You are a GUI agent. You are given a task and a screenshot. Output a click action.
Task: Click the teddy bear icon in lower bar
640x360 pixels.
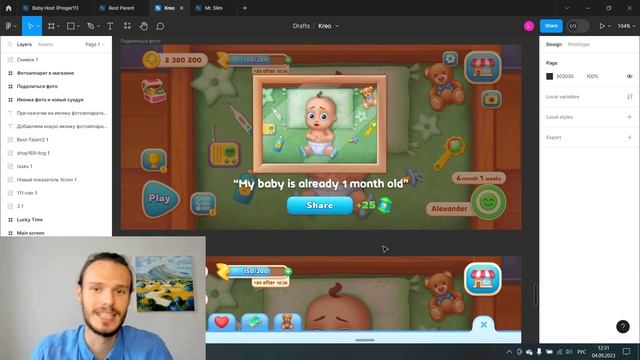[287, 322]
